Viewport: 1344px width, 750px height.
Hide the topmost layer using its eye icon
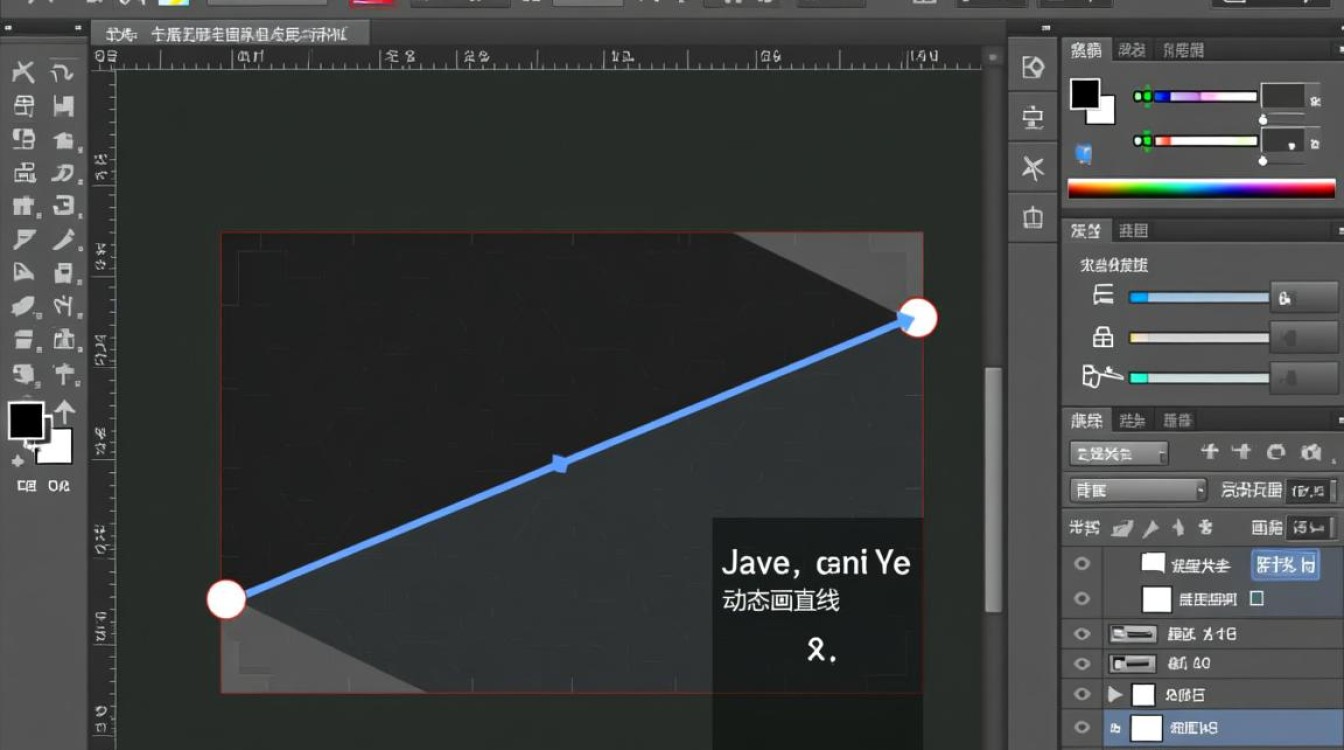pos(1081,564)
